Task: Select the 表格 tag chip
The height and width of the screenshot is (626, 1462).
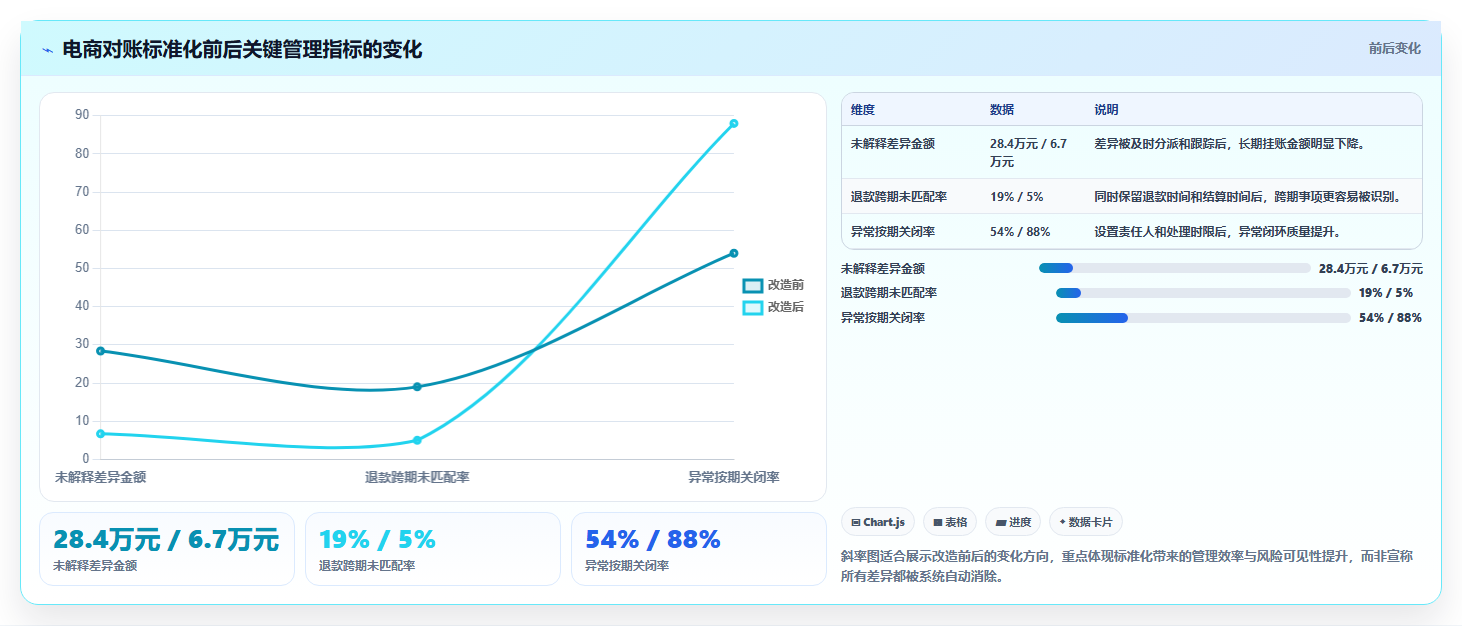Action: tap(950, 522)
